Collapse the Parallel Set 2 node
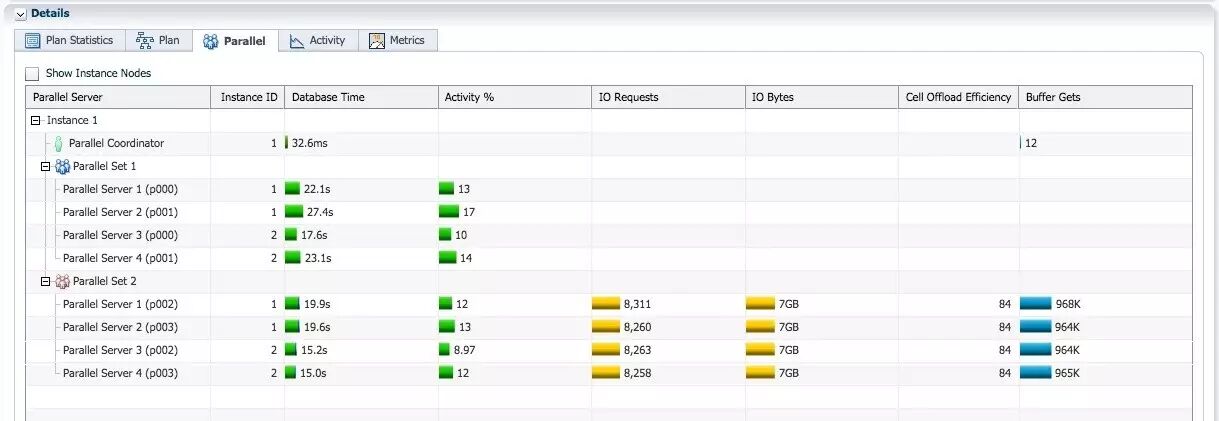The image size is (1219, 421). [x=45, y=282]
